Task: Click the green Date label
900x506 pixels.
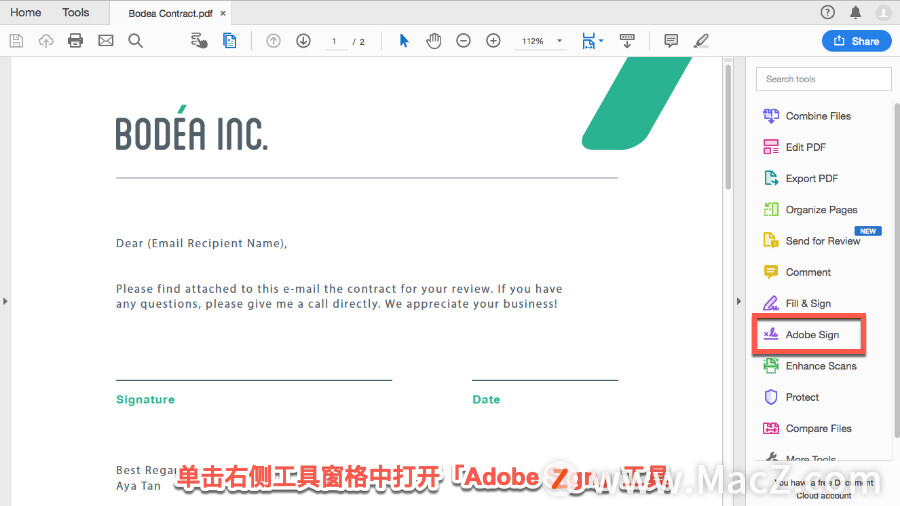Action: pyautogui.click(x=486, y=399)
